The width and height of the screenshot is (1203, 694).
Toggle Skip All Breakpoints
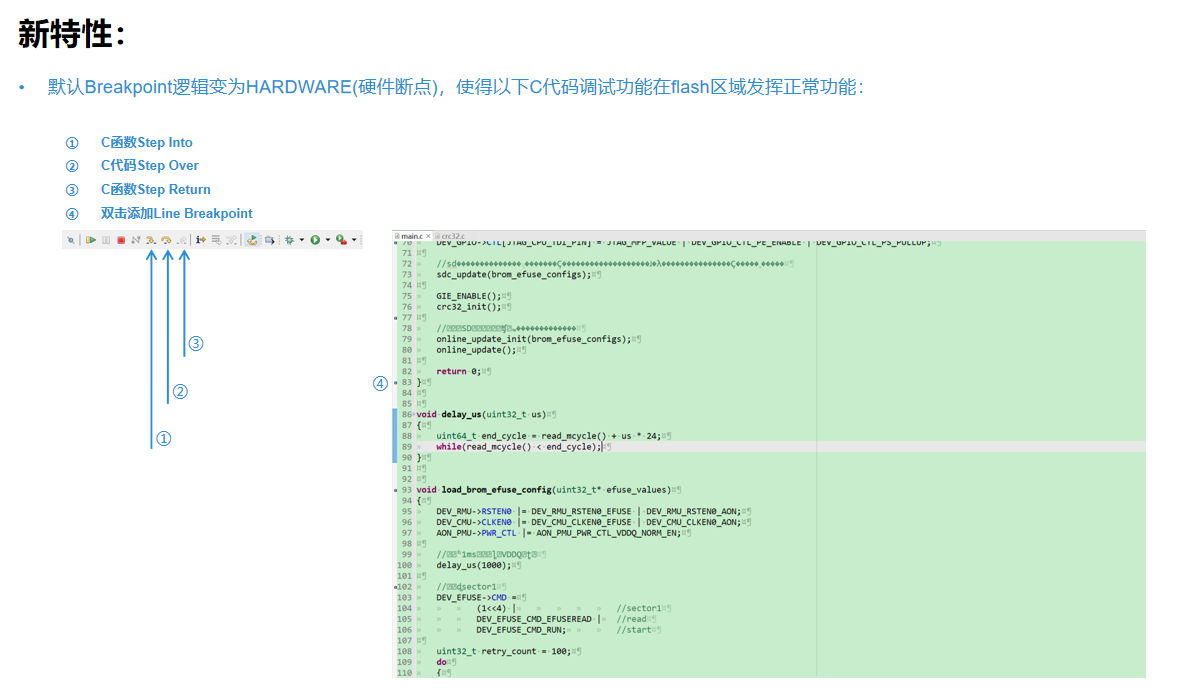[x=71, y=240]
